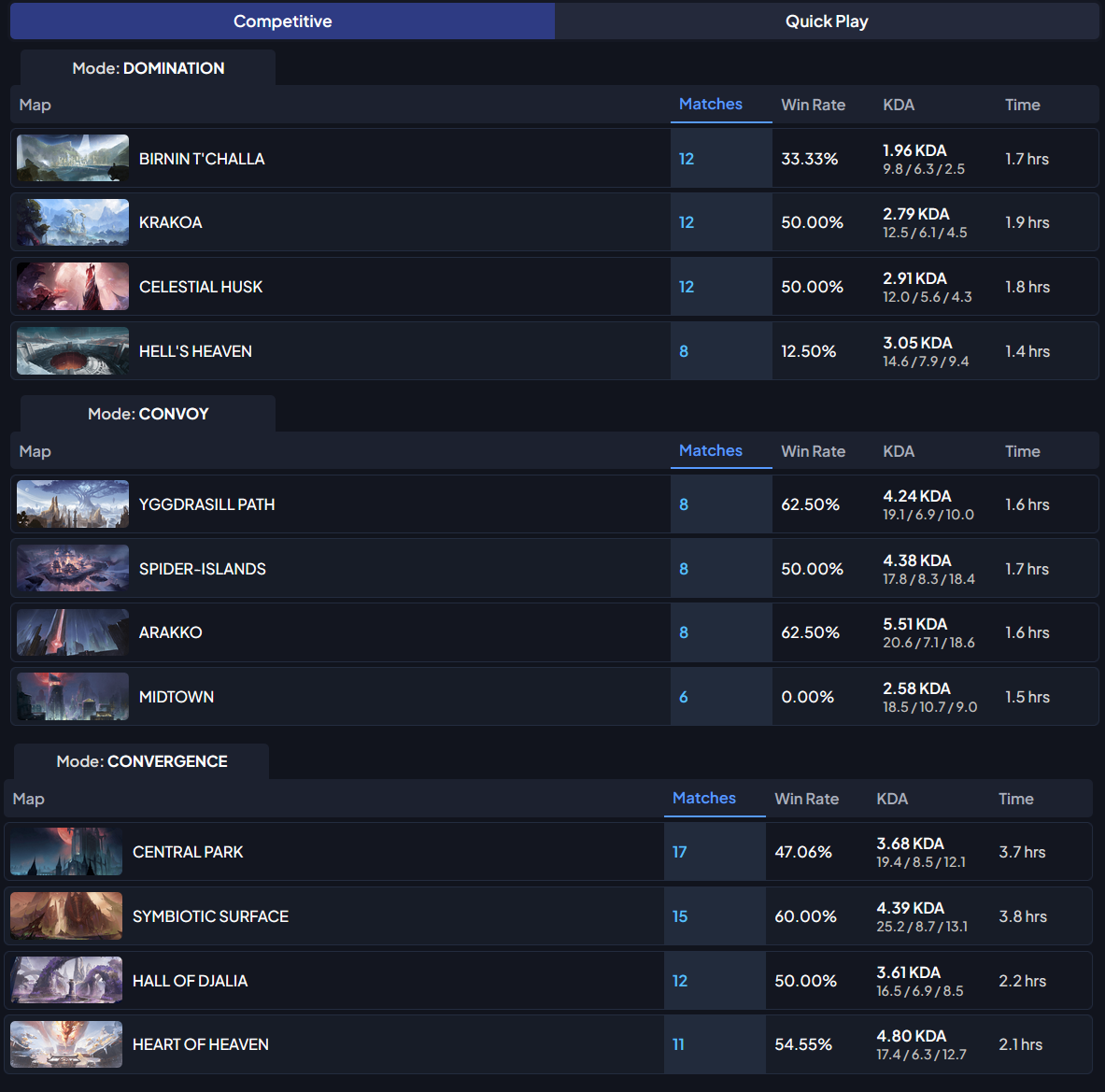Click the SYMBIOTIC SURFACE map name
1105x1092 pixels.
[211, 916]
